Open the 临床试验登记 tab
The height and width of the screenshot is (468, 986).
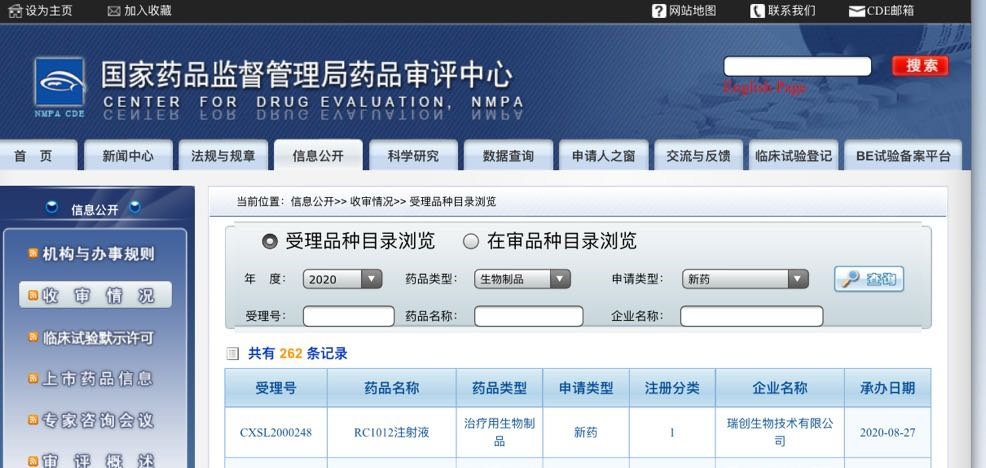coord(793,156)
